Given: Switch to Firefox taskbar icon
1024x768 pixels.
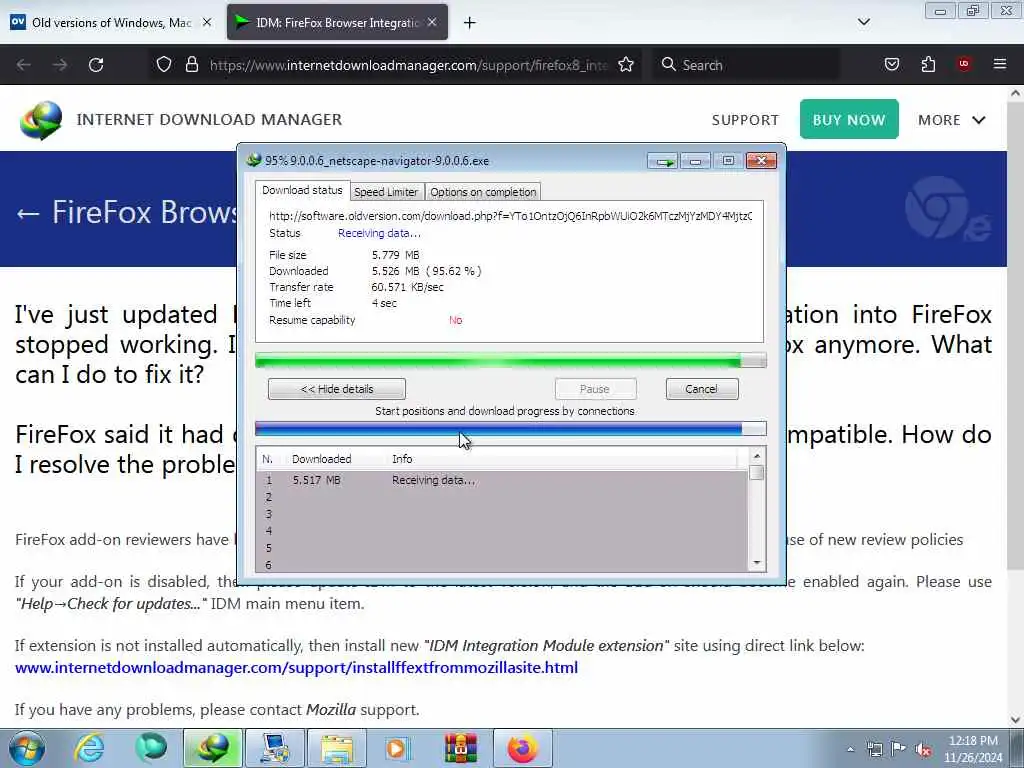Looking at the screenshot, I should [522, 748].
